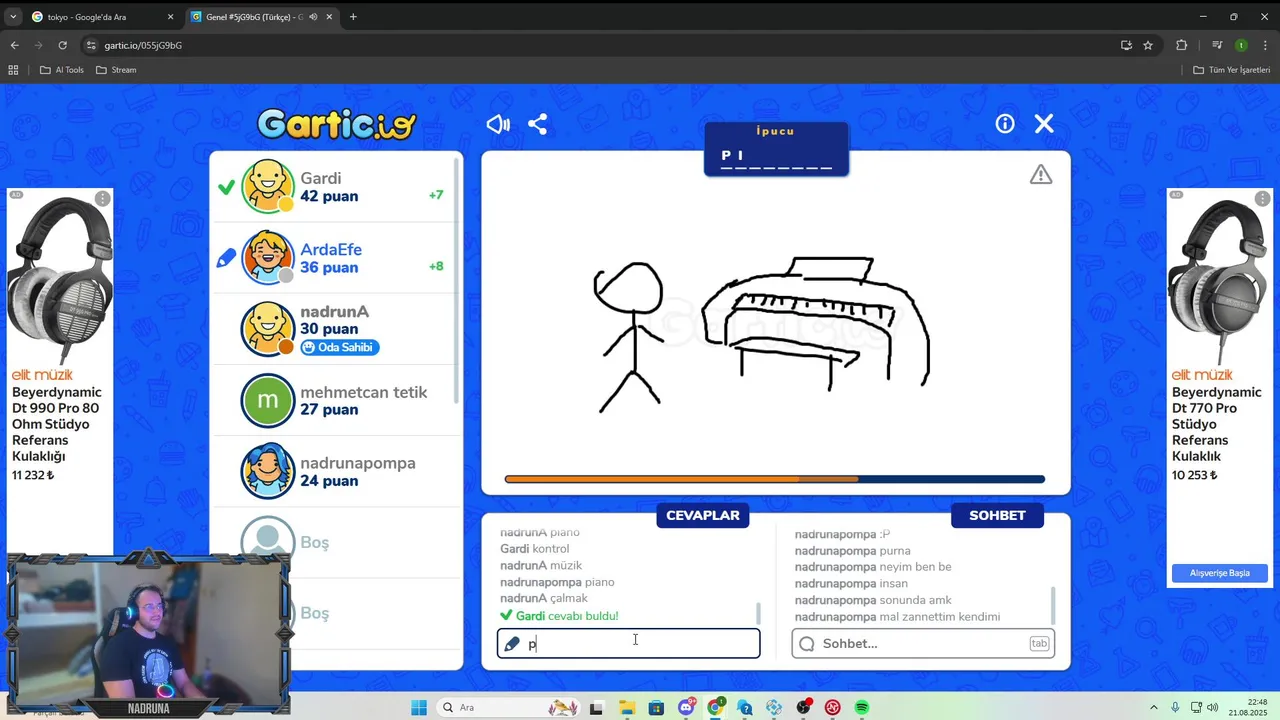The image size is (1280, 720).
Task: Open the tab search dropdown
Action: (13, 17)
